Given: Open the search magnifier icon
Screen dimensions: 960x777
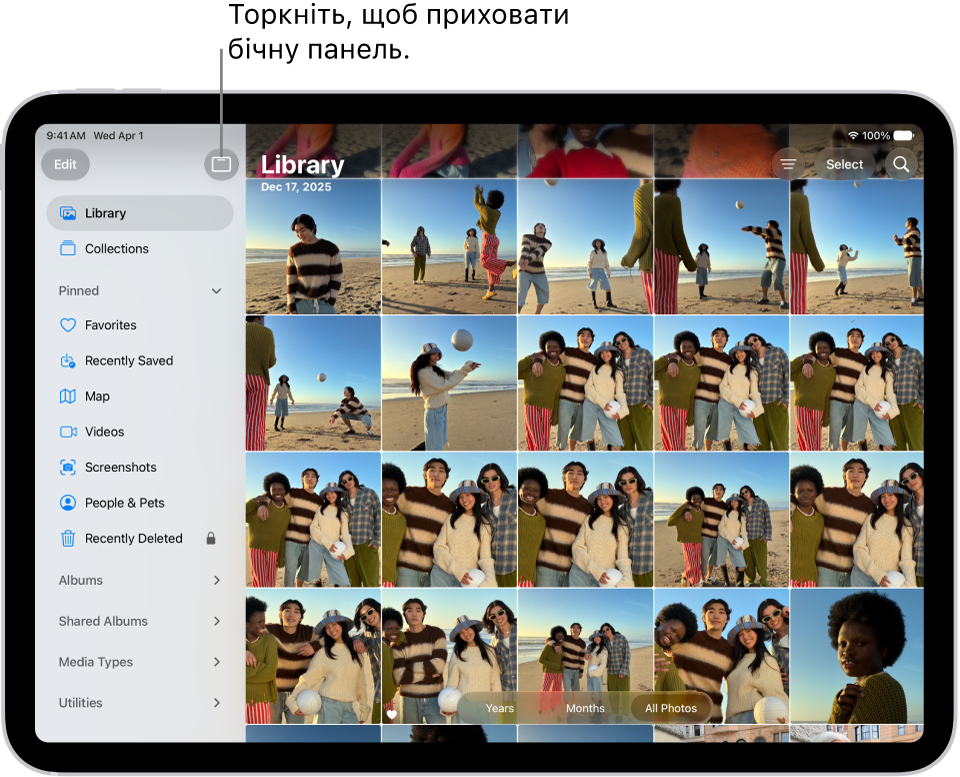Looking at the screenshot, I should pos(901,164).
